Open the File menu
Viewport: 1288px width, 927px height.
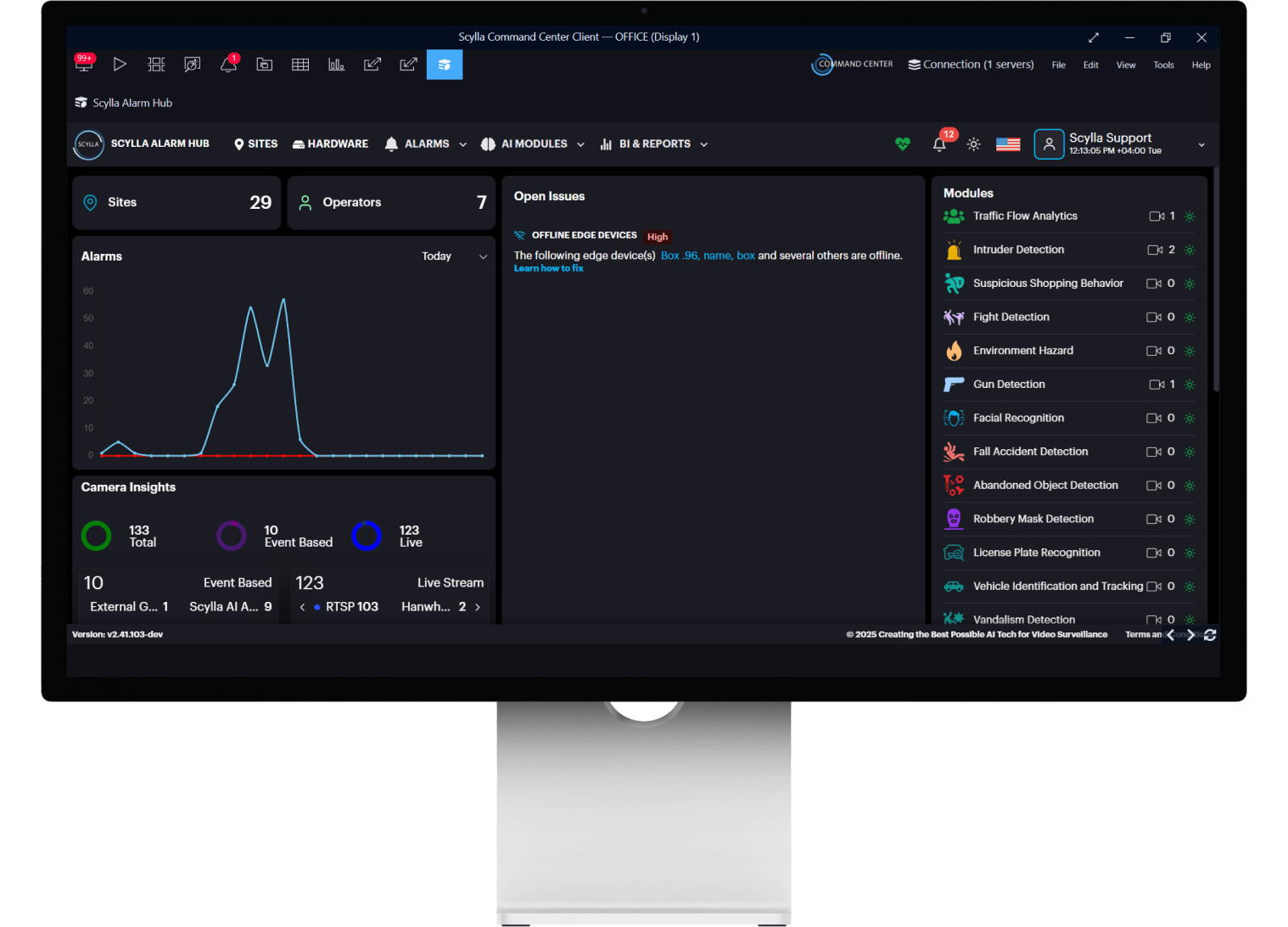1059,65
